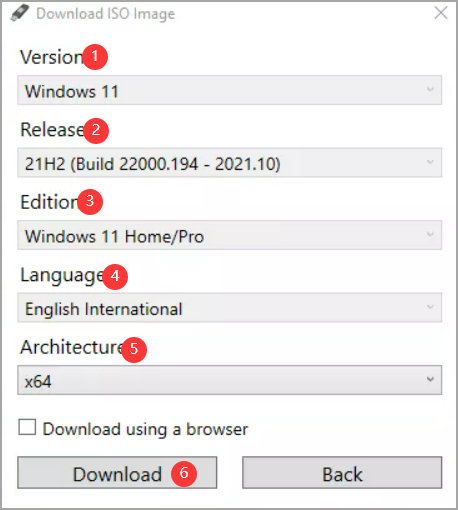Click the Download ISO Image title text
The height and width of the screenshot is (510, 458).
(106, 14)
